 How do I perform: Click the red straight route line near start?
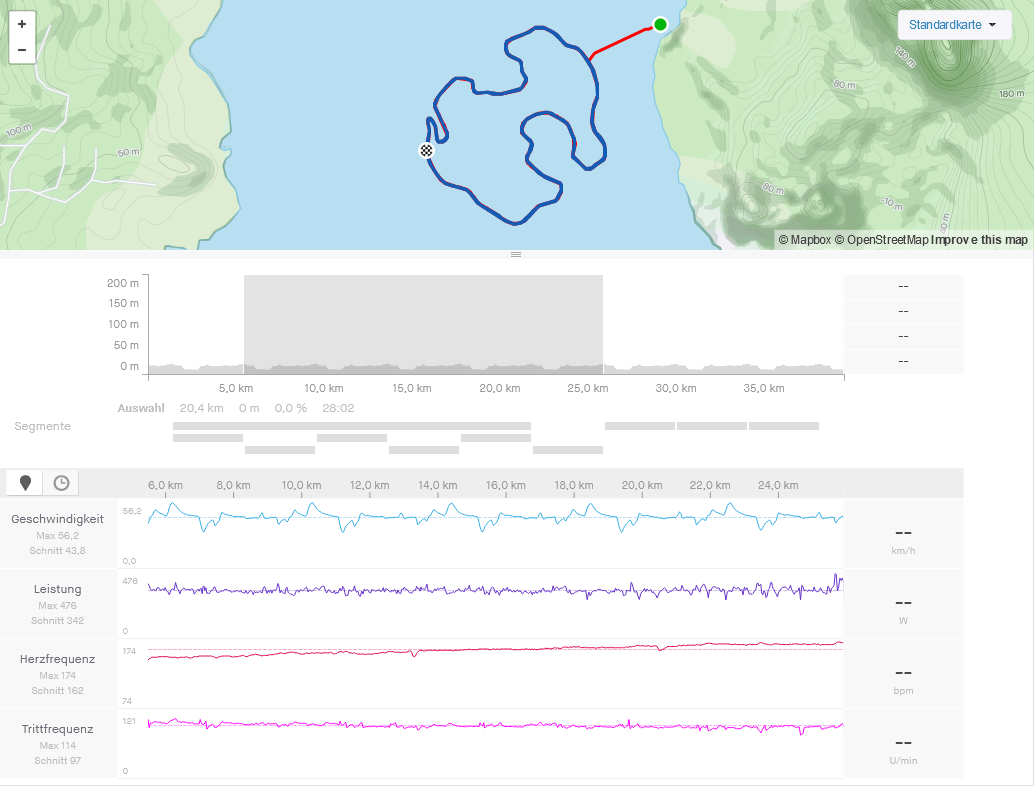click(x=623, y=42)
